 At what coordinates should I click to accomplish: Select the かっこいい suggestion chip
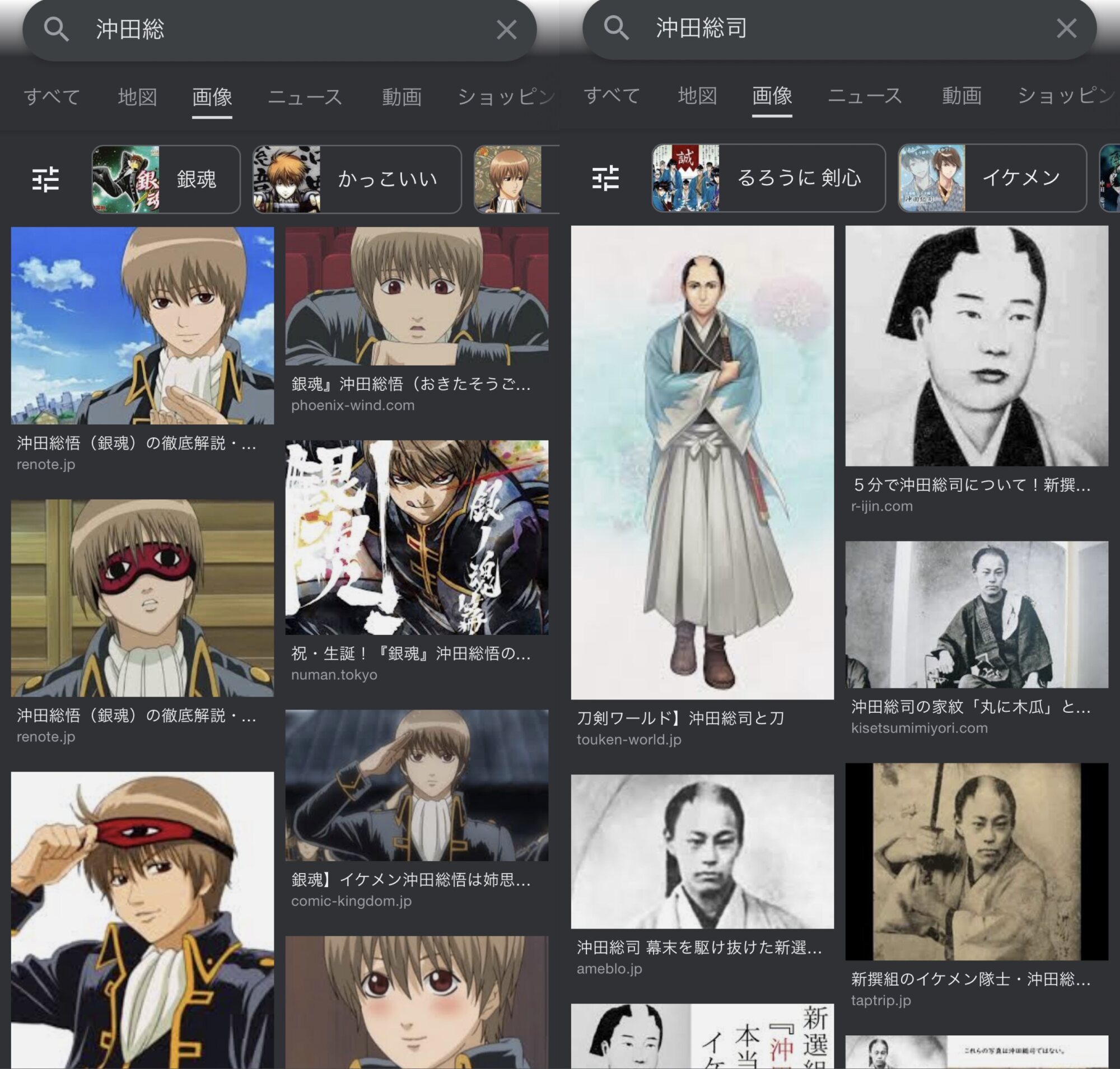tap(357, 180)
